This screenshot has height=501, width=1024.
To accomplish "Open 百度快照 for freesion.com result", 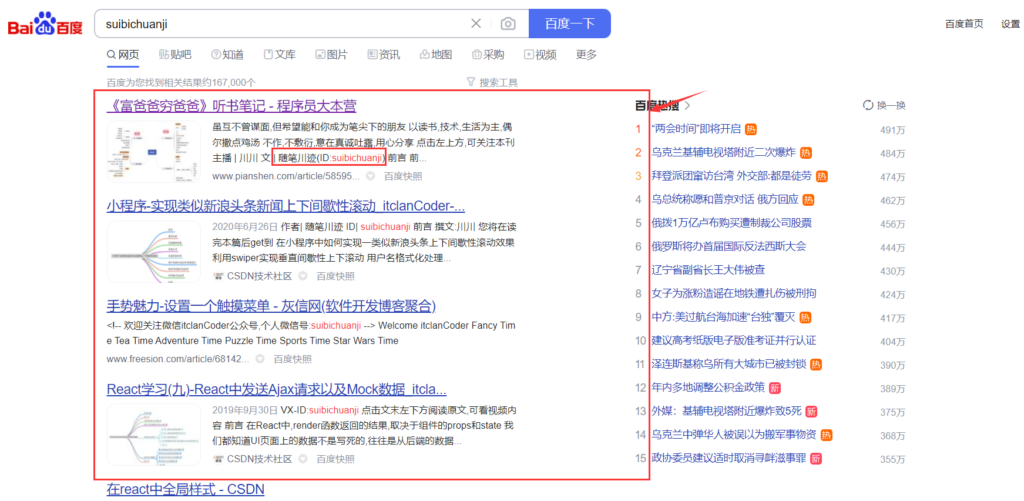I will [293, 359].
